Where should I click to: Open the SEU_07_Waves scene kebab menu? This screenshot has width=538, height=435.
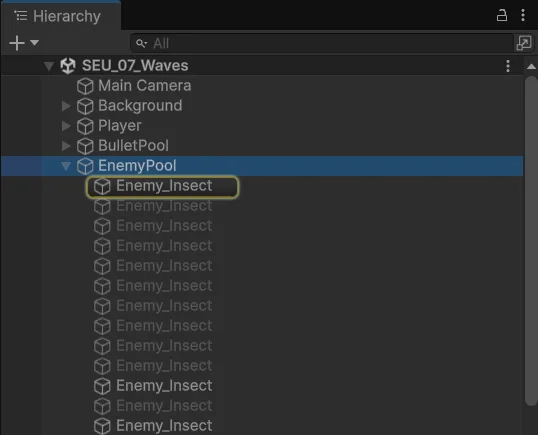pos(508,66)
